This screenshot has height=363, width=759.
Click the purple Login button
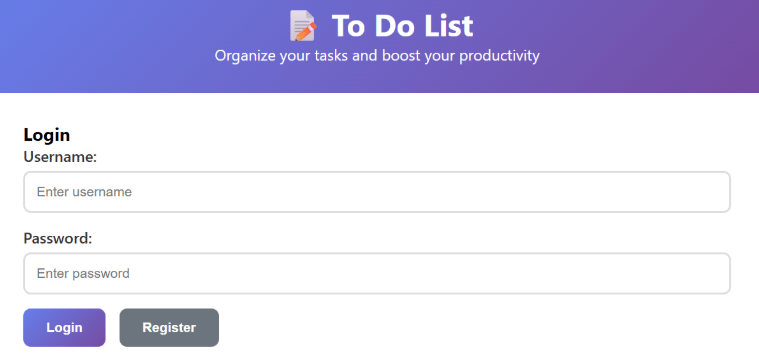(64, 328)
